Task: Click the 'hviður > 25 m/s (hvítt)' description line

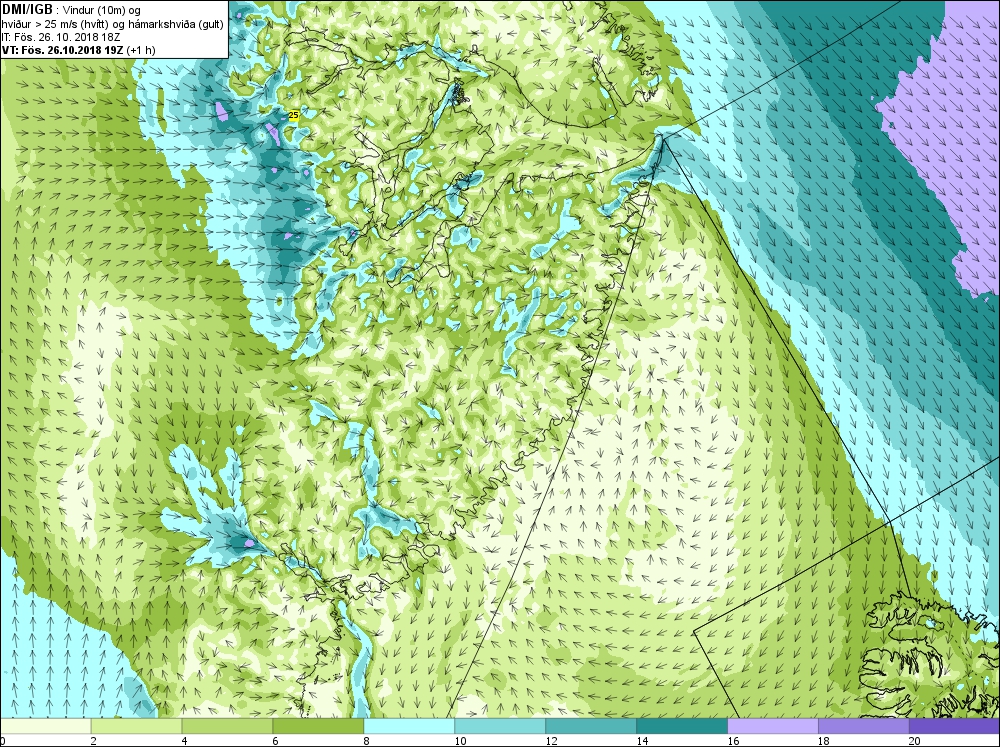Action: [x=112, y=24]
